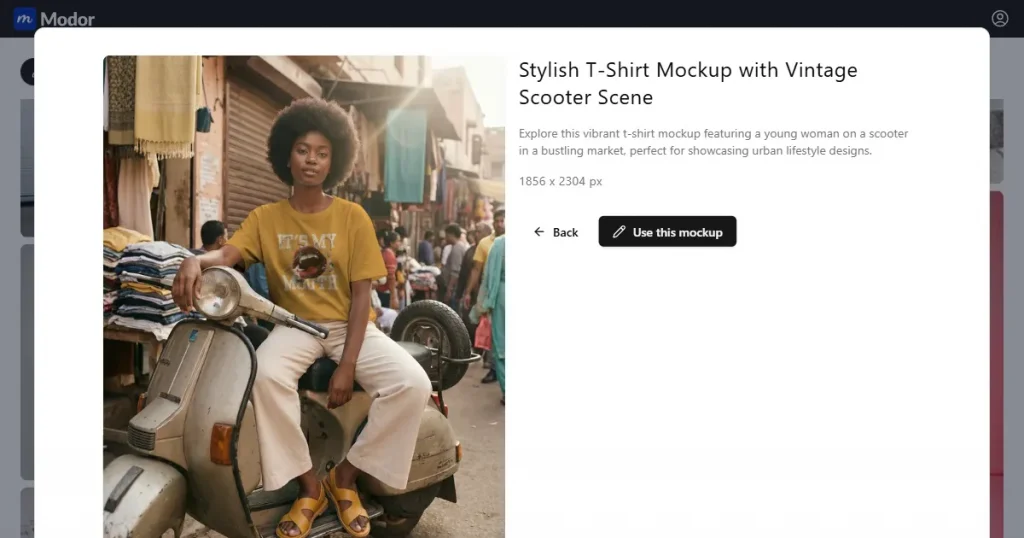
Task: Click the pencil icon on Use this mockup
Action: tap(619, 232)
